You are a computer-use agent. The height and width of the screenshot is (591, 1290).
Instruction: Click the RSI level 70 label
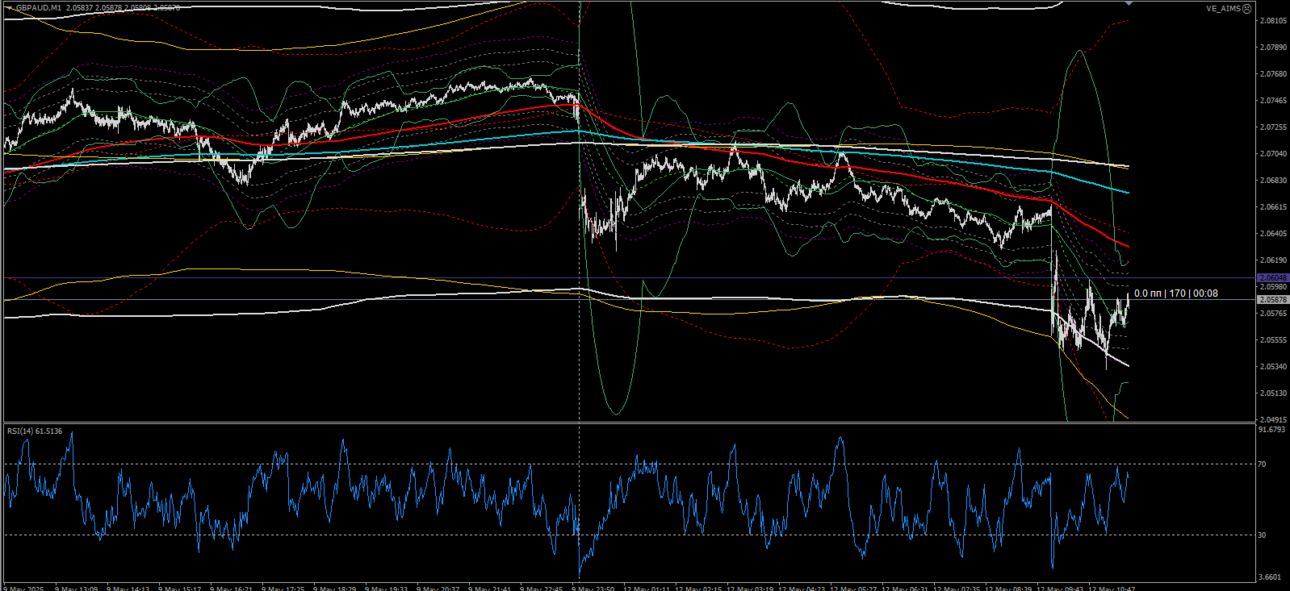click(x=1263, y=464)
